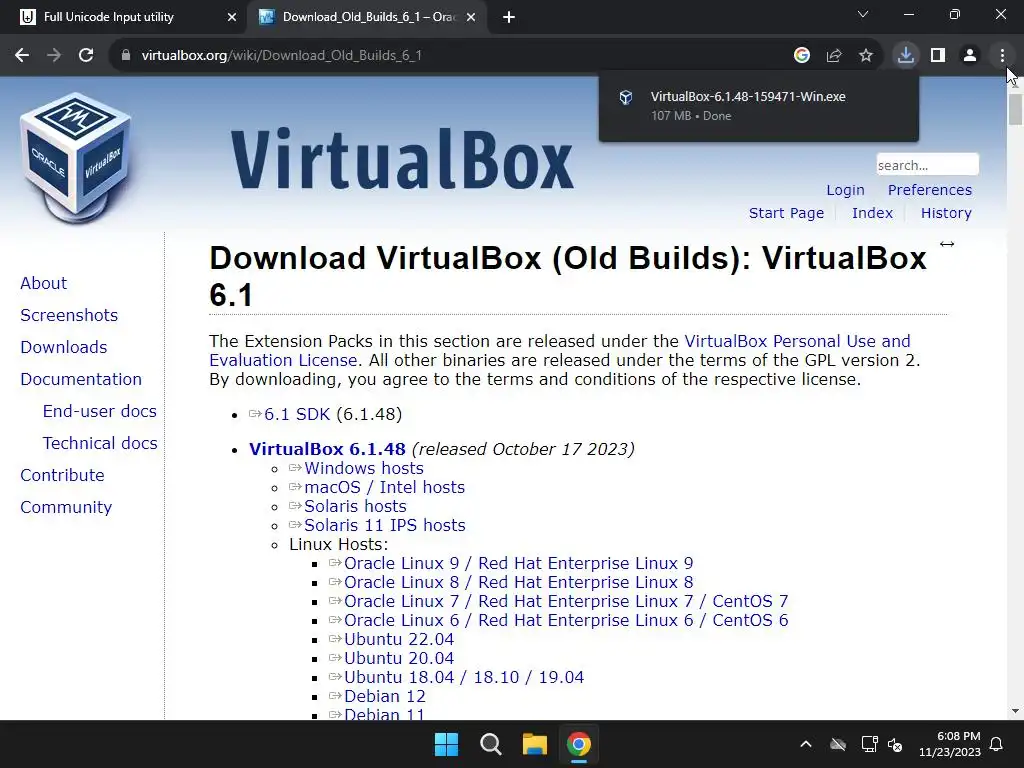Share this page via share icon
Viewport: 1024px width, 768px height.
pos(834,56)
